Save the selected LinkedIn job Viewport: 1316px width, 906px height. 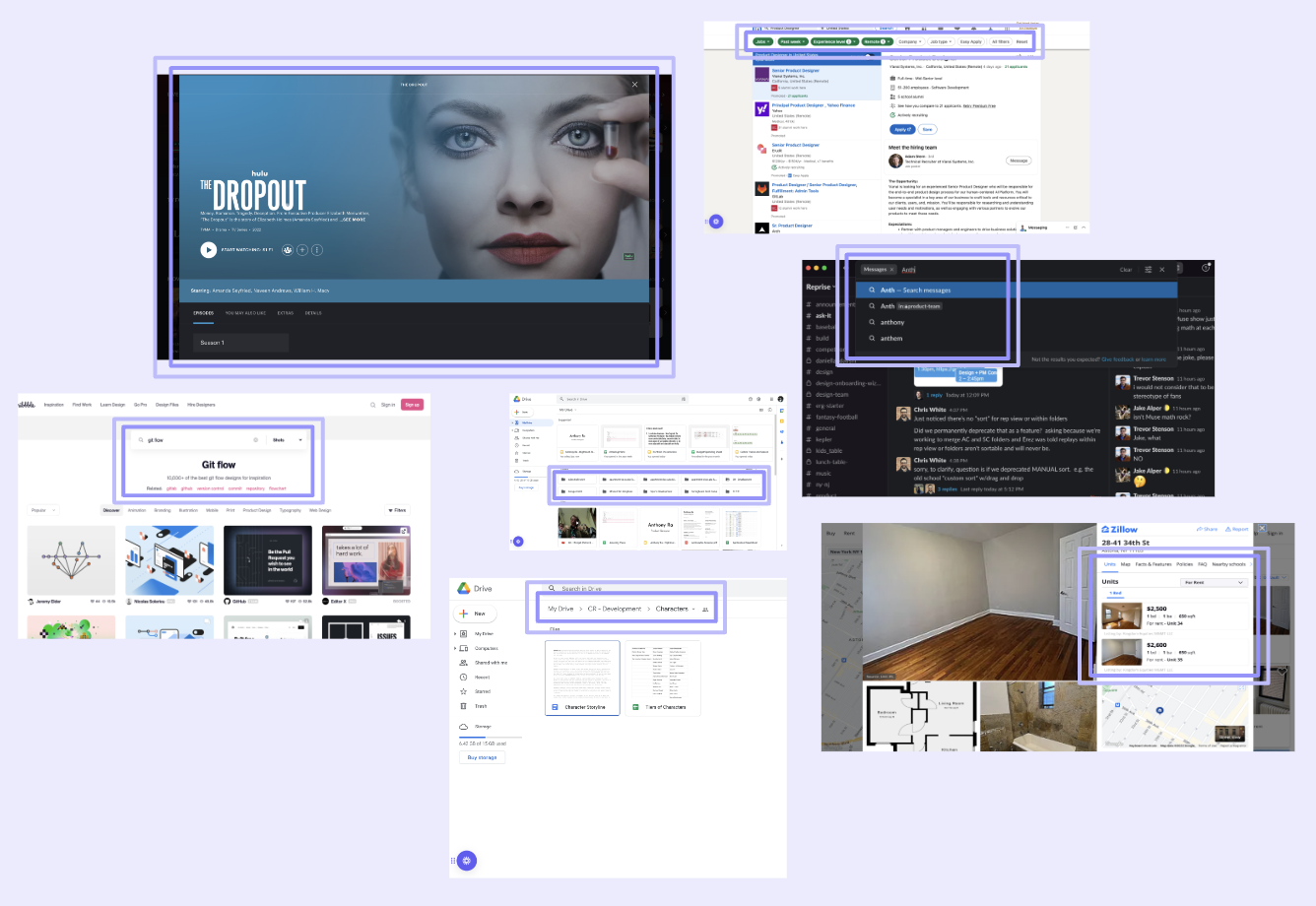click(x=927, y=129)
